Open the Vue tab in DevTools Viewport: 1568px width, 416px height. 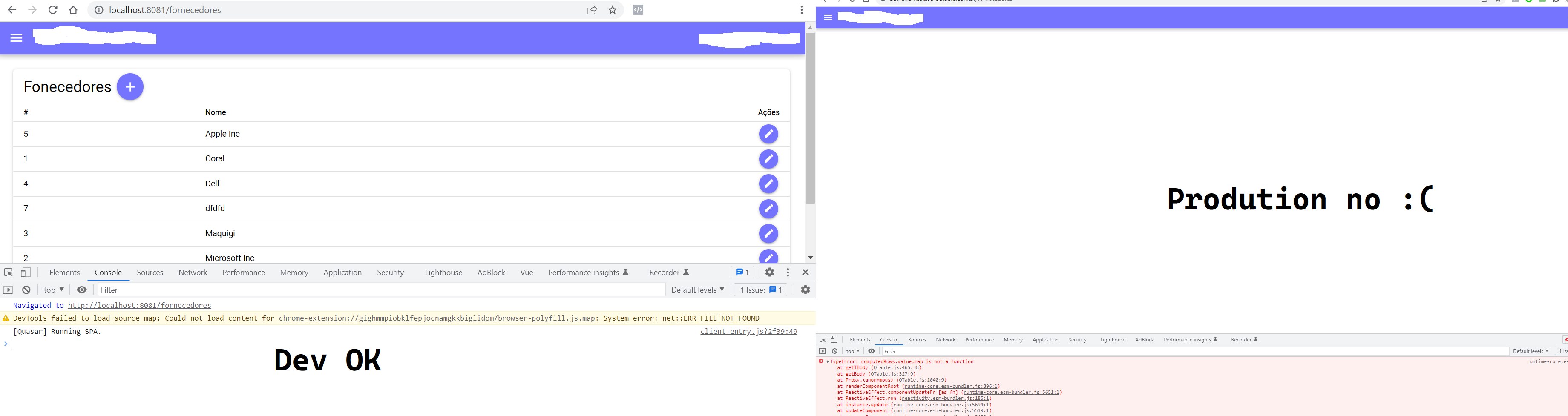(526, 272)
